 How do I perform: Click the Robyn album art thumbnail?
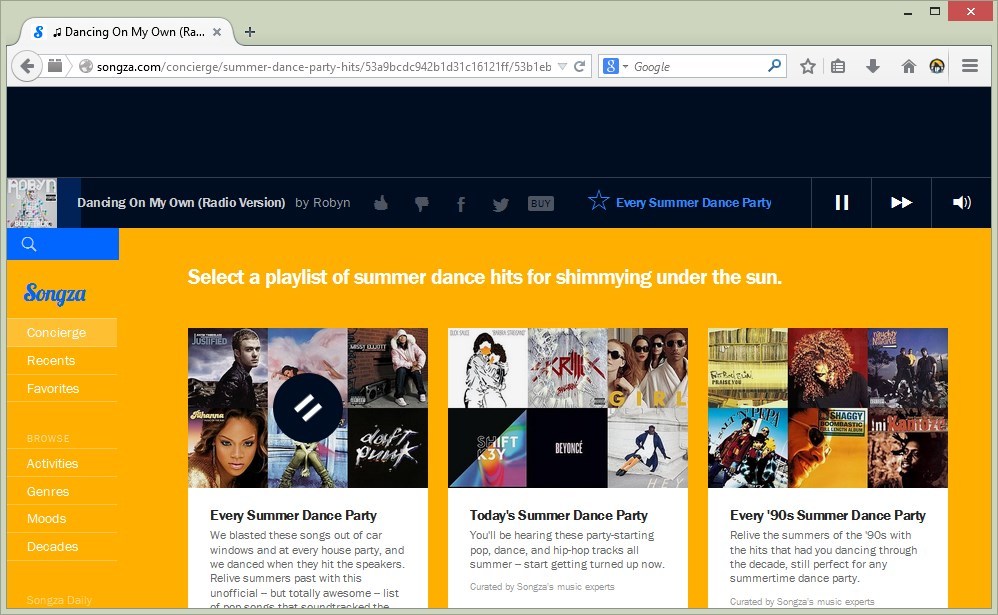click(32, 203)
